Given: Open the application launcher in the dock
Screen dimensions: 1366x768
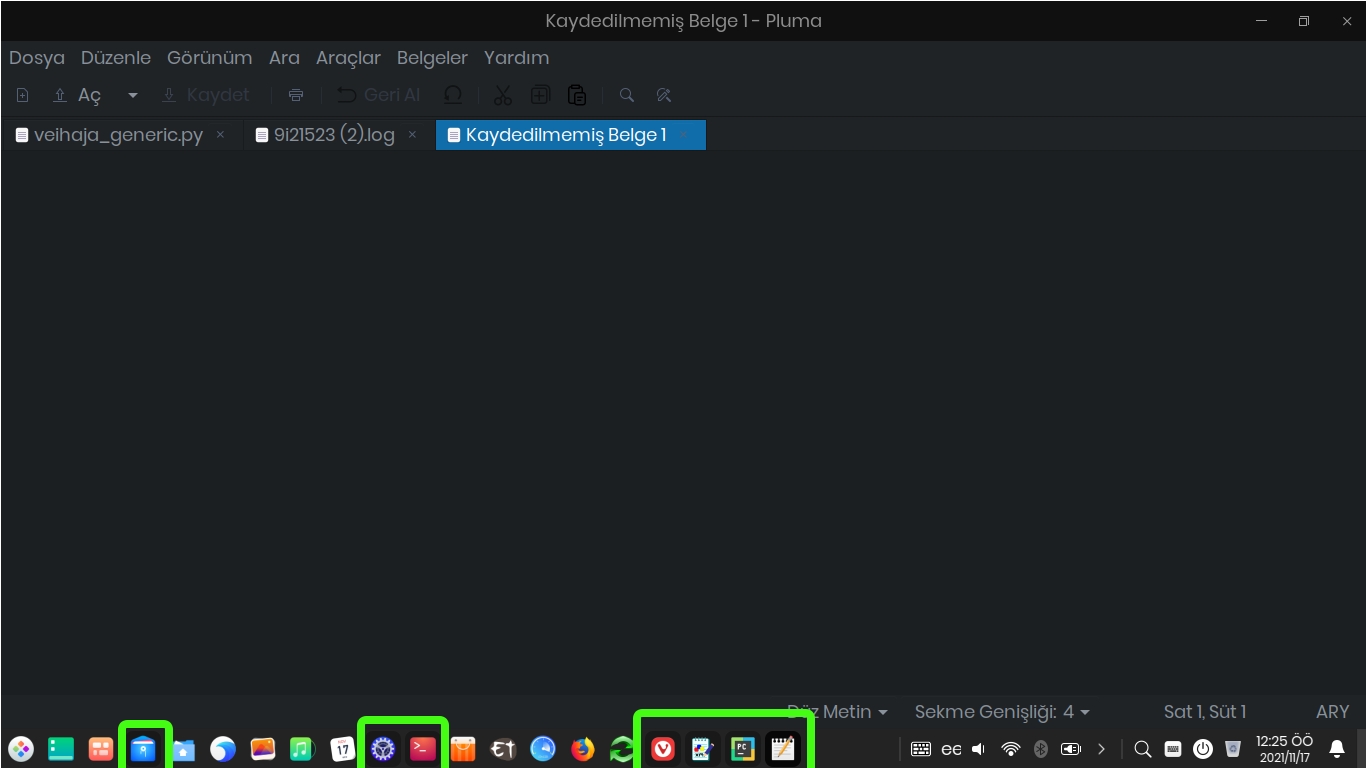Looking at the screenshot, I should 21,748.
